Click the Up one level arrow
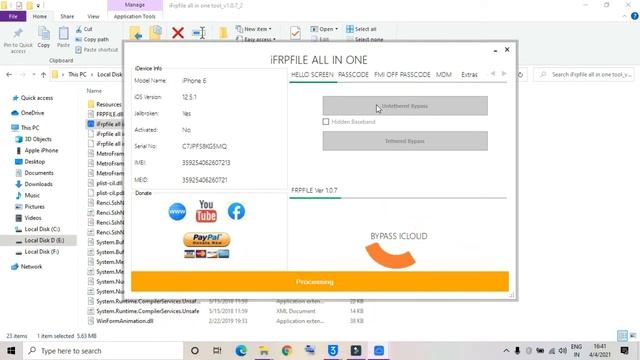The image size is (640, 360). click(x=43, y=75)
